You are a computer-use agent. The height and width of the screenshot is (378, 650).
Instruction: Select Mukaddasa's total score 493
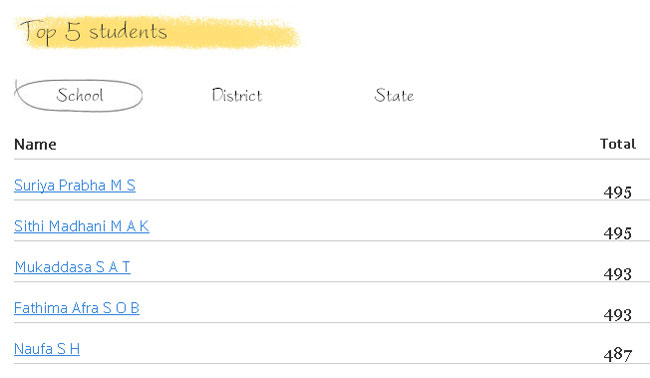[x=618, y=274]
